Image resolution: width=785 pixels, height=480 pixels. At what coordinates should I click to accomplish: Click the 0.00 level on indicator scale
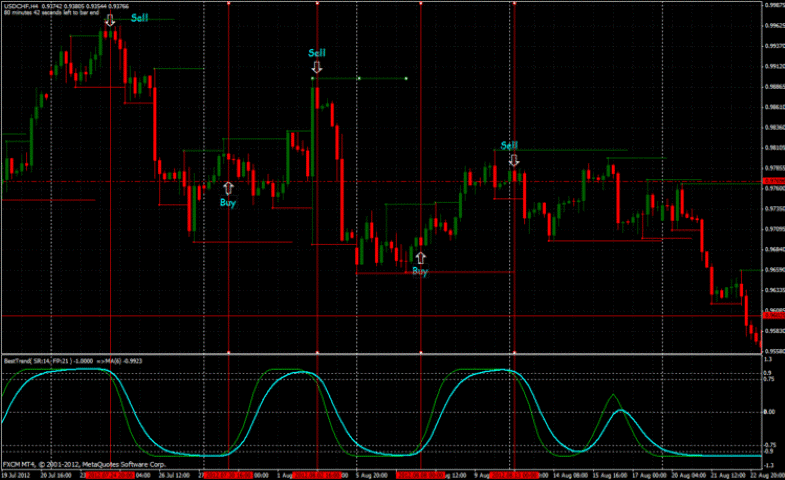(769, 412)
